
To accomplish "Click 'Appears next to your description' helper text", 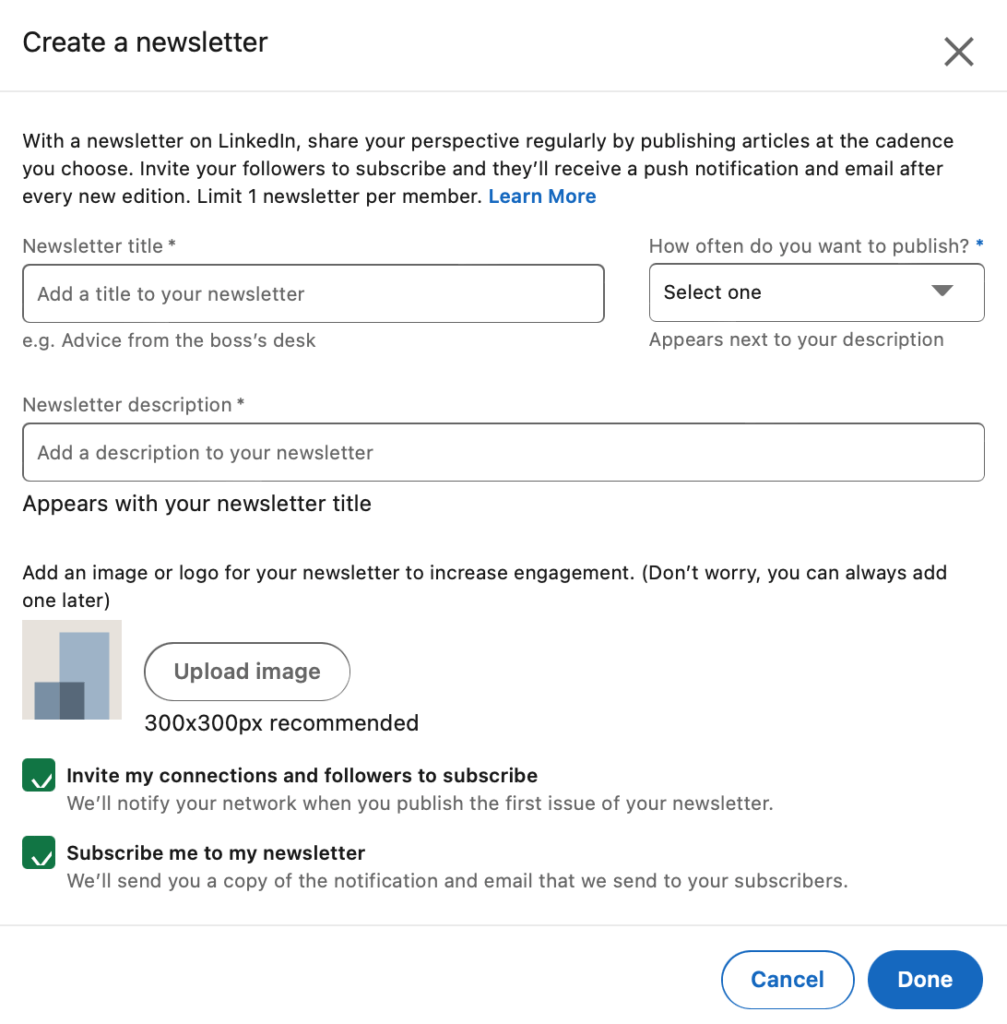I will coord(796,340).
